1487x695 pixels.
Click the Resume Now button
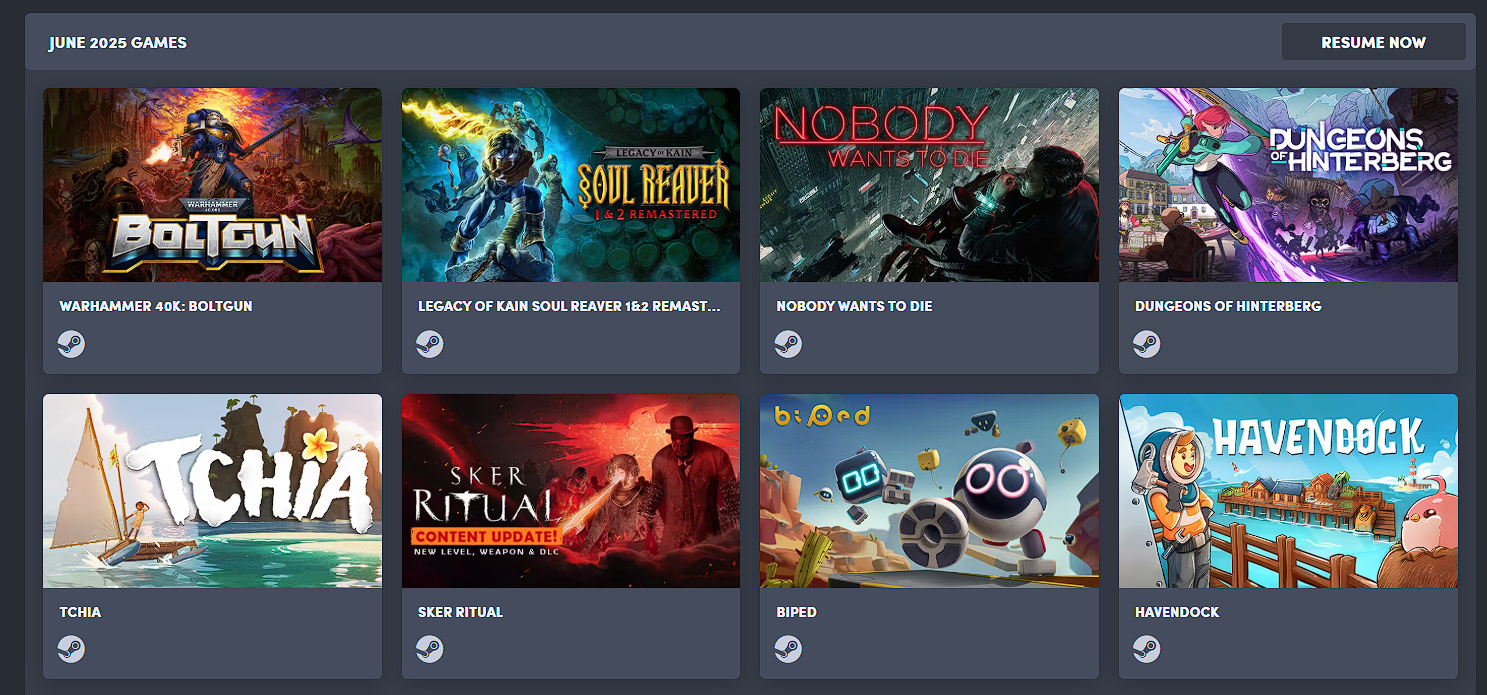point(1374,42)
